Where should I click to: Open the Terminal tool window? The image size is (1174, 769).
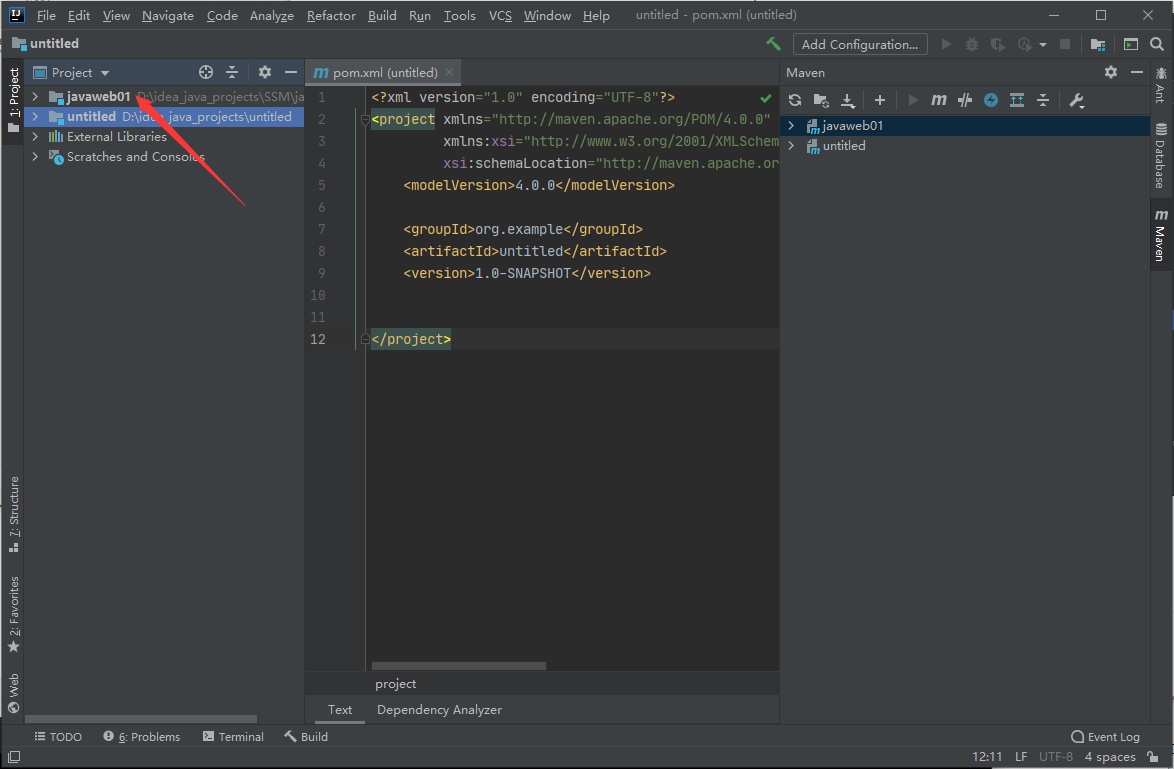coord(233,737)
